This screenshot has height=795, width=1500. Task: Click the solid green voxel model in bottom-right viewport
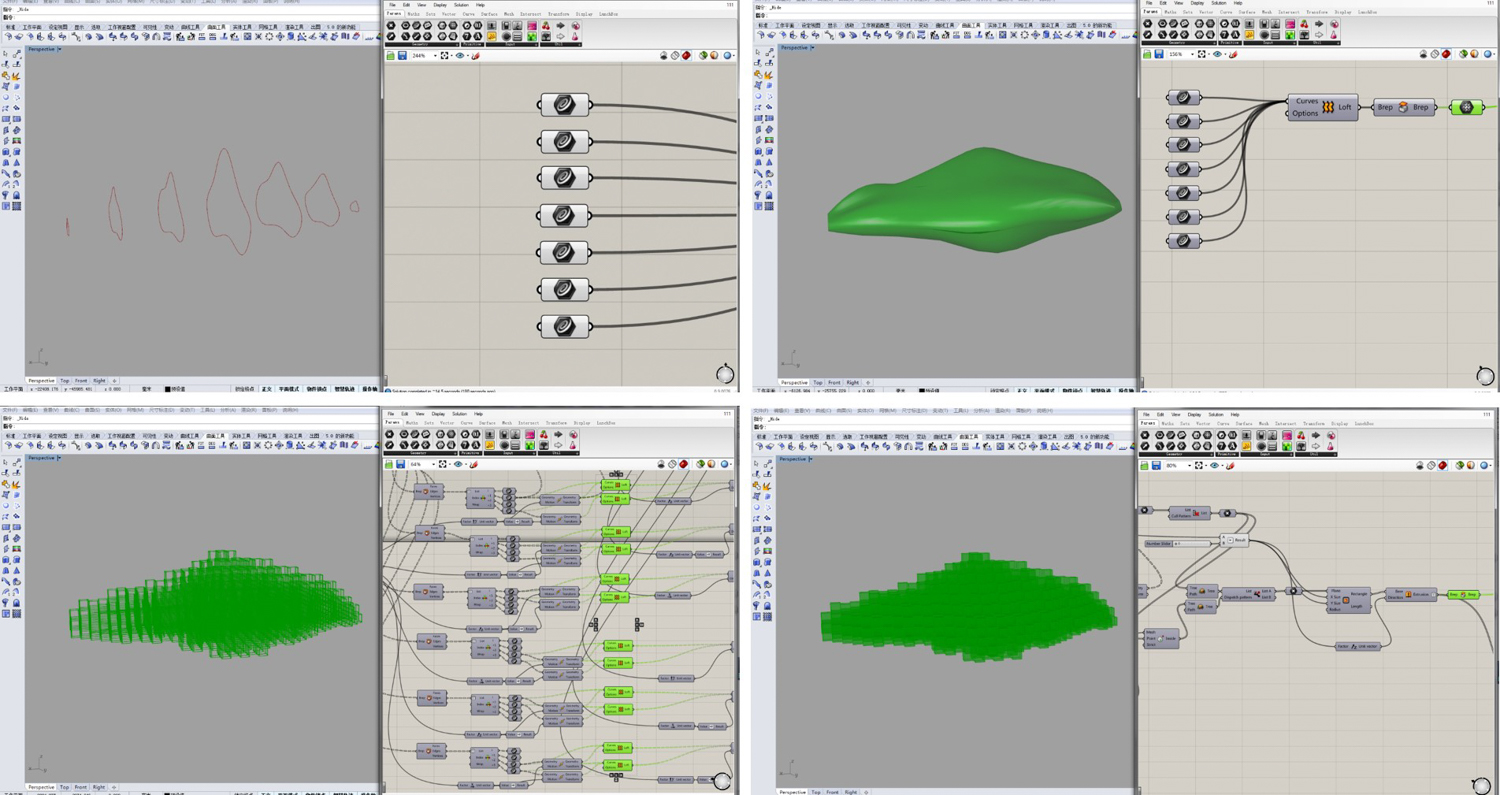(968, 607)
